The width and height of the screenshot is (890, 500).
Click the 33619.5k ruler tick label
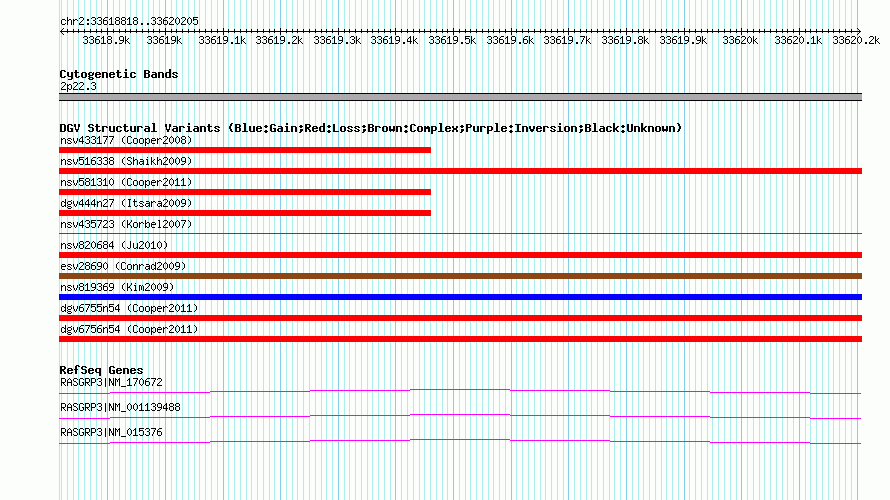click(452, 40)
